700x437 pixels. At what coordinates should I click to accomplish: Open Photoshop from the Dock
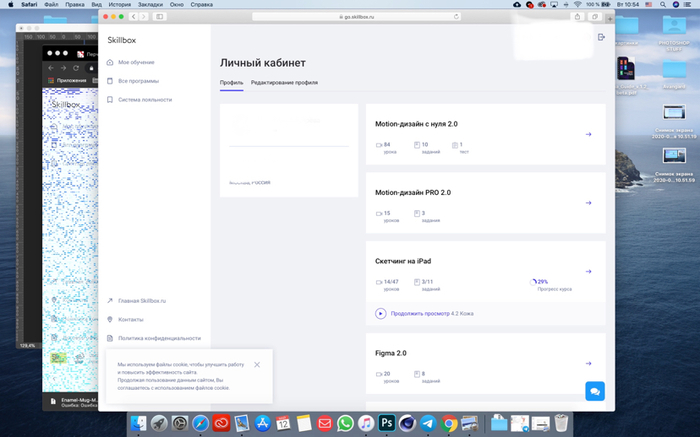387,423
